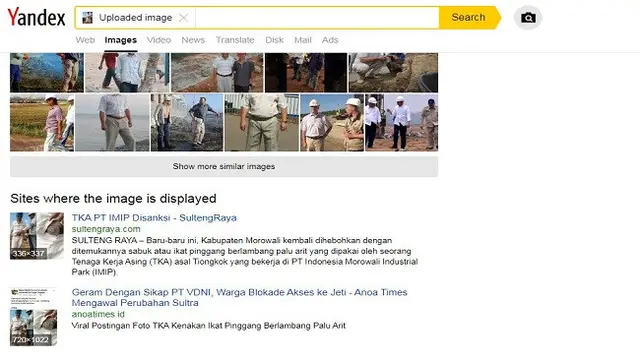
Task: Open similar image of man in beige trousers by fence
Action: pos(262,123)
